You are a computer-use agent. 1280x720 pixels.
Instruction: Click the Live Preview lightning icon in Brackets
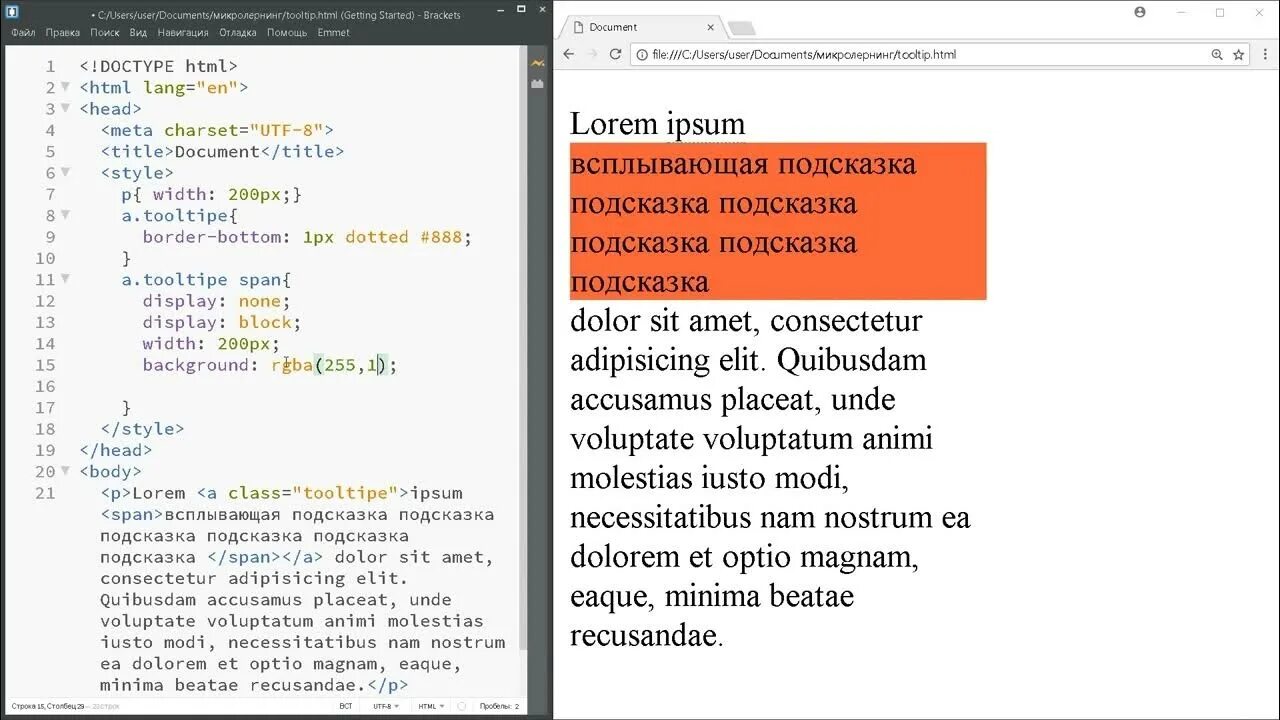coord(538,64)
